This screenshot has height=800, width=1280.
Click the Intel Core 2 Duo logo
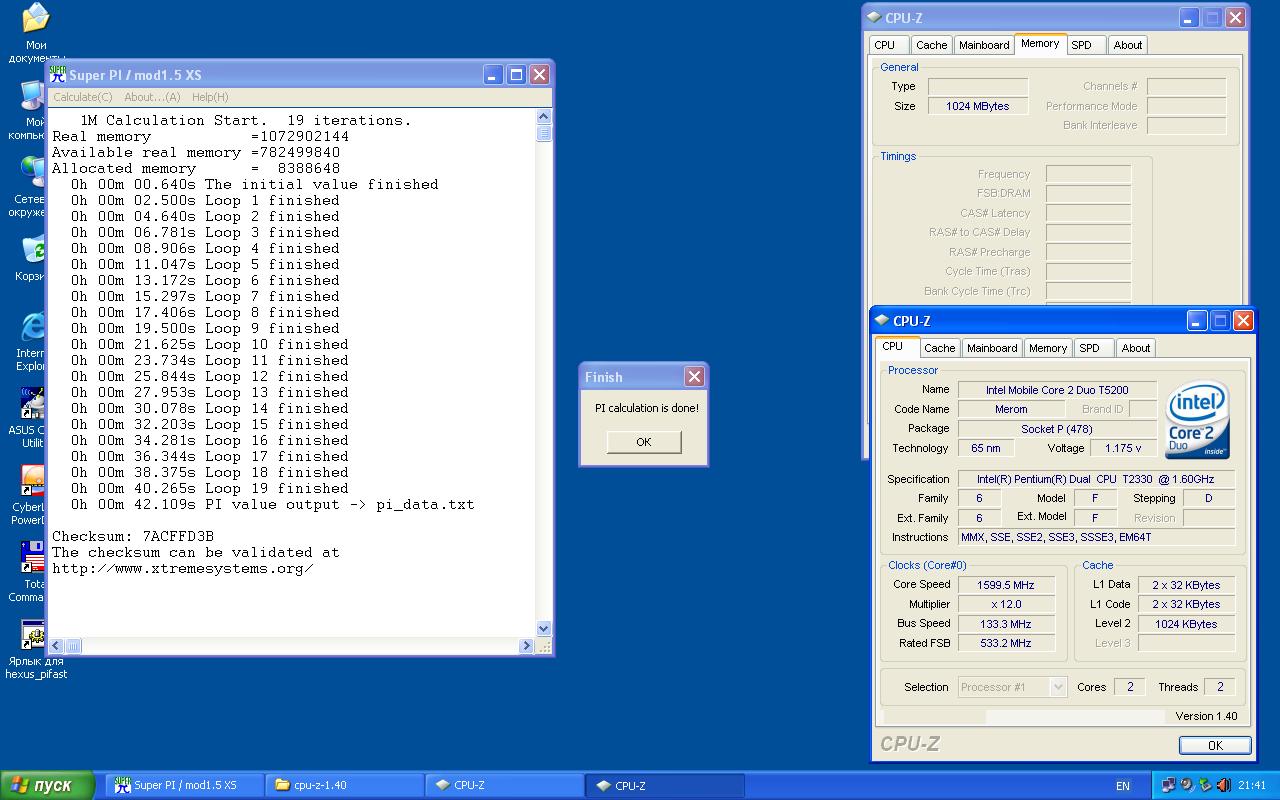coord(1198,419)
